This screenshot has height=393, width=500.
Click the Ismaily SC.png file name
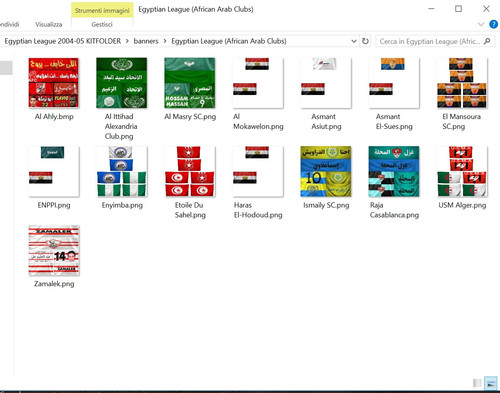click(x=326, y=205)
